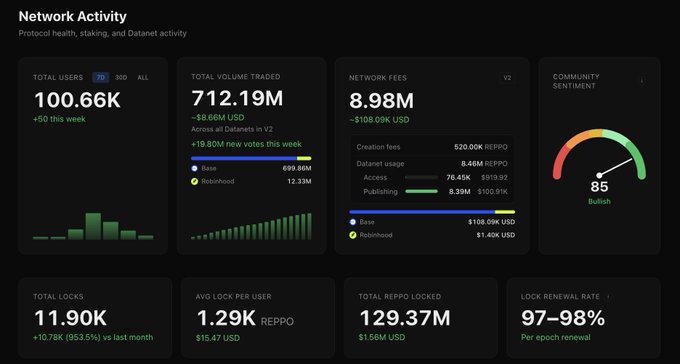This screenshot has height=364, width=680.
Task: Click '+10.78K (953.5%) vs last month'
Action: pyautogui.click(x=93, y=337)
